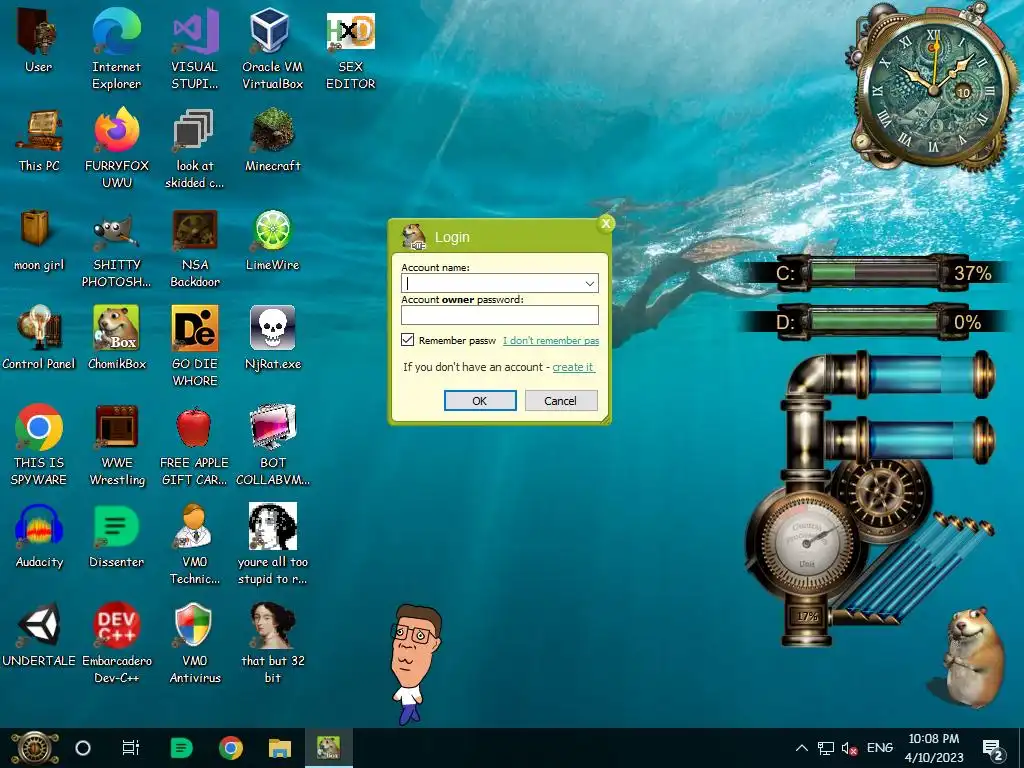
Task: Open the BOT COLLABVM... shortcut
Action: click(x=272, y=445)
